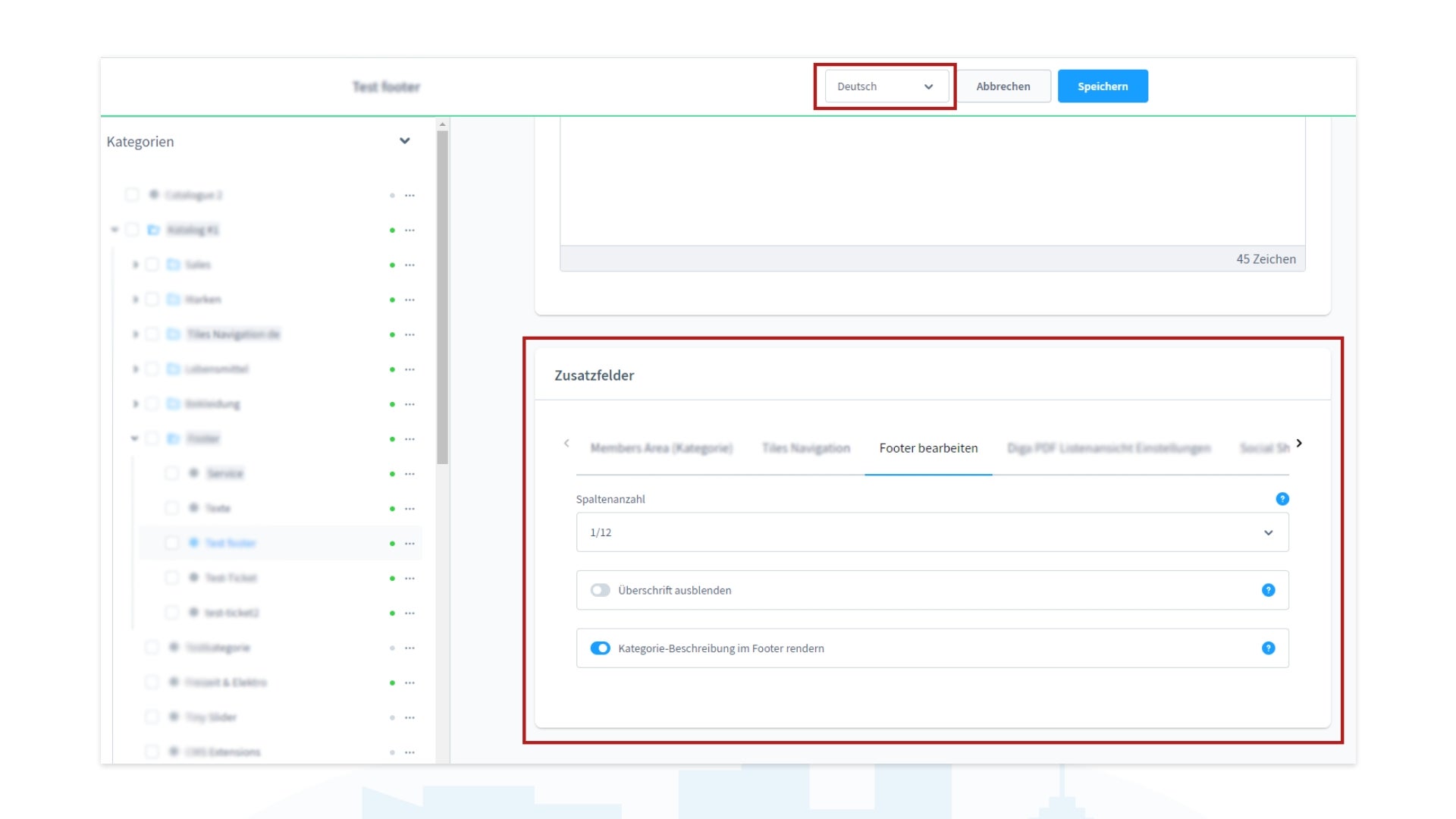
Task: Disable Kategorie-Beschreibung im Footer rendern switch
Action: click(600, 648)
